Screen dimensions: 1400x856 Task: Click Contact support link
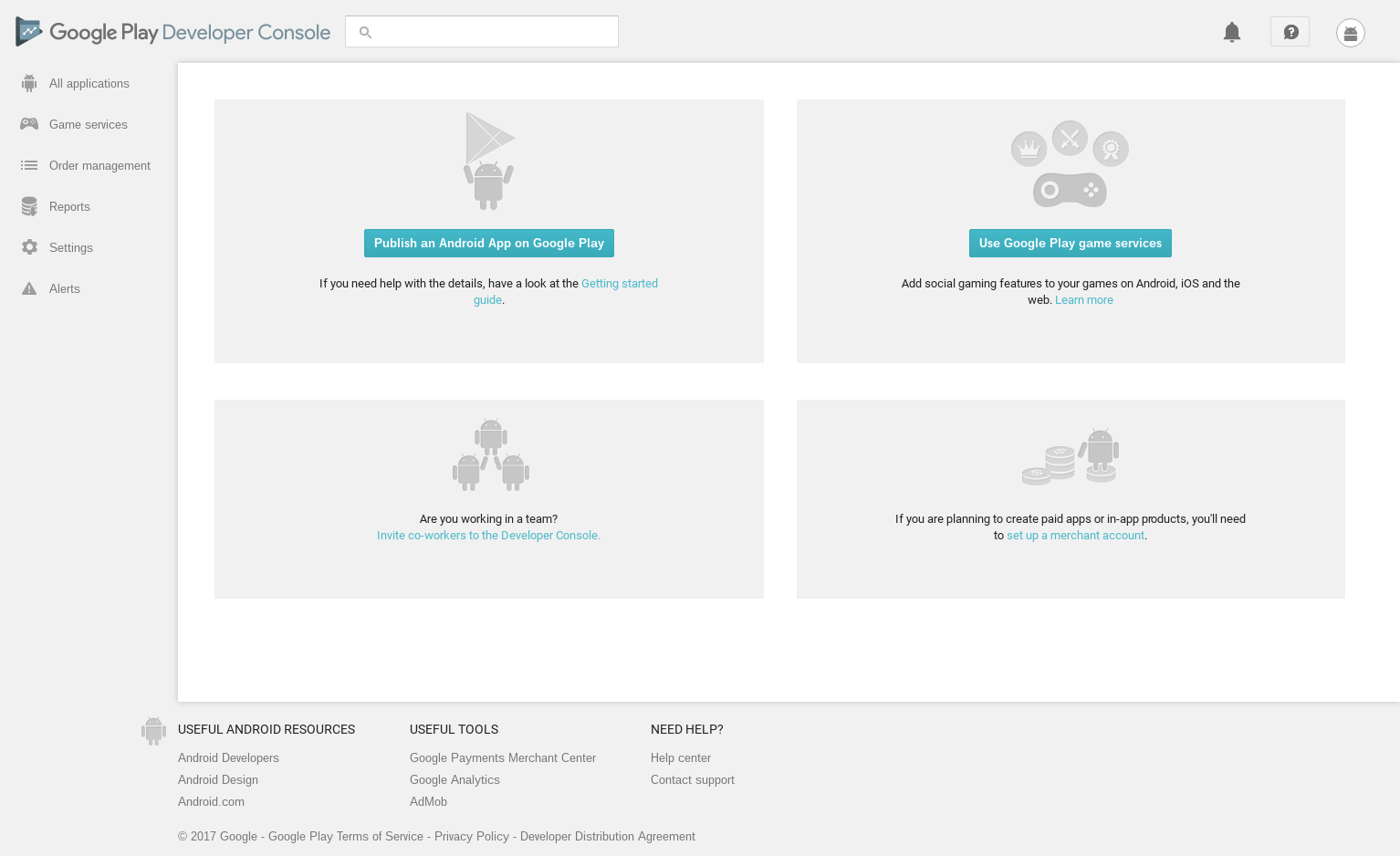pos(693,780)
